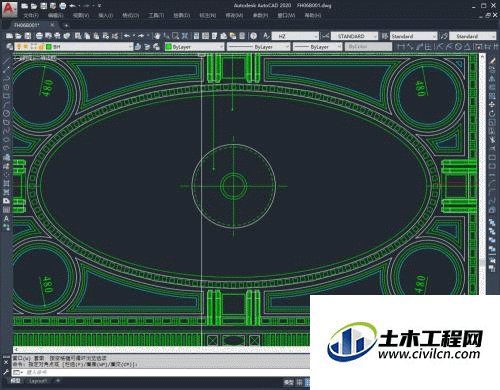Click the vertical scrollbar of drawing area
The width and height of the screenshot is (500, 390).
(x=482, y=173)
